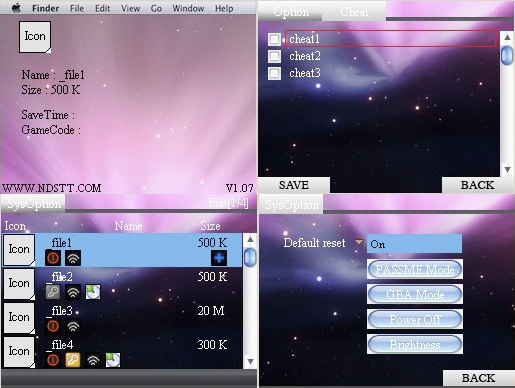Open the Finder menu

pyautogui.click(x=45, y=8)
